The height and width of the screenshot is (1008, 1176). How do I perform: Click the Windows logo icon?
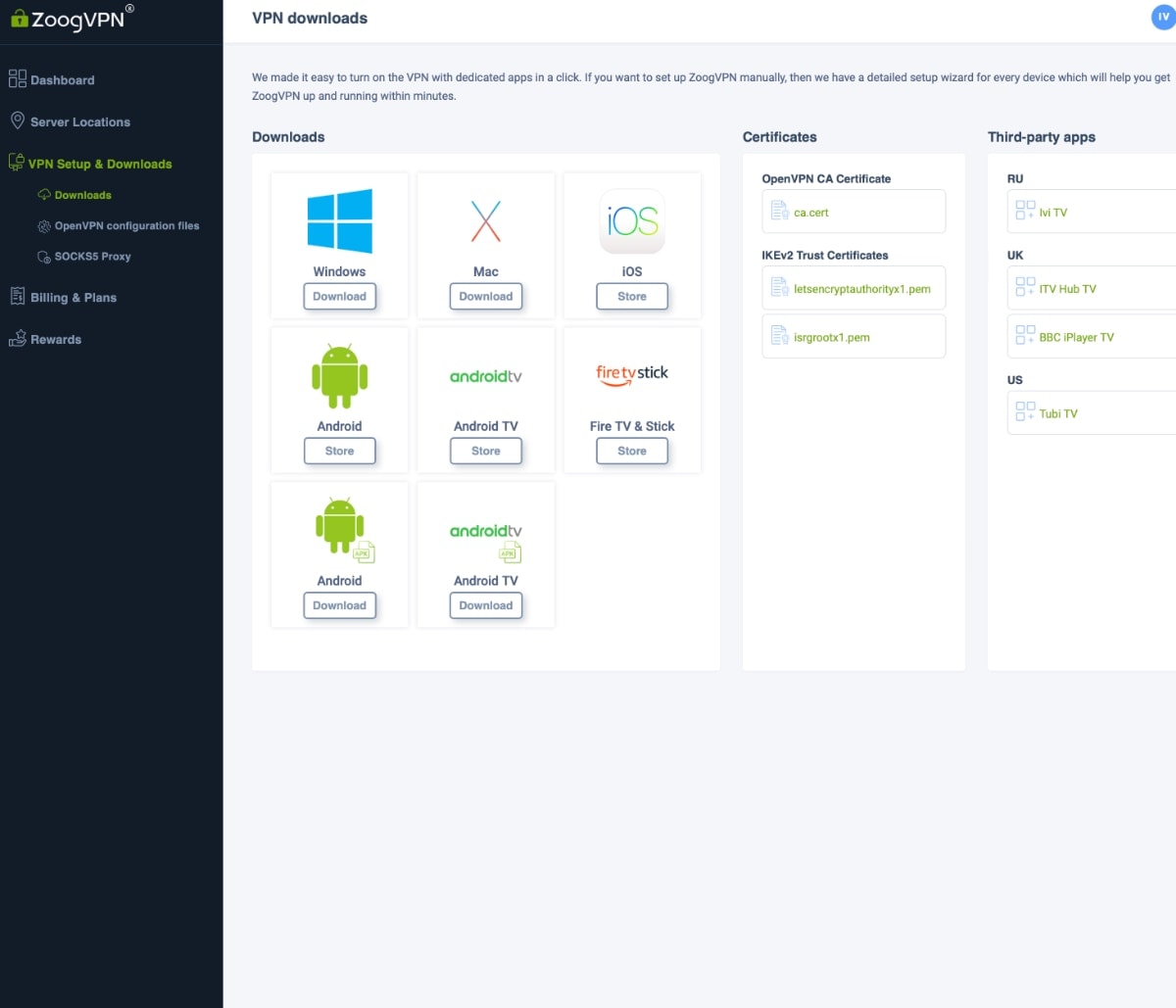339,221
